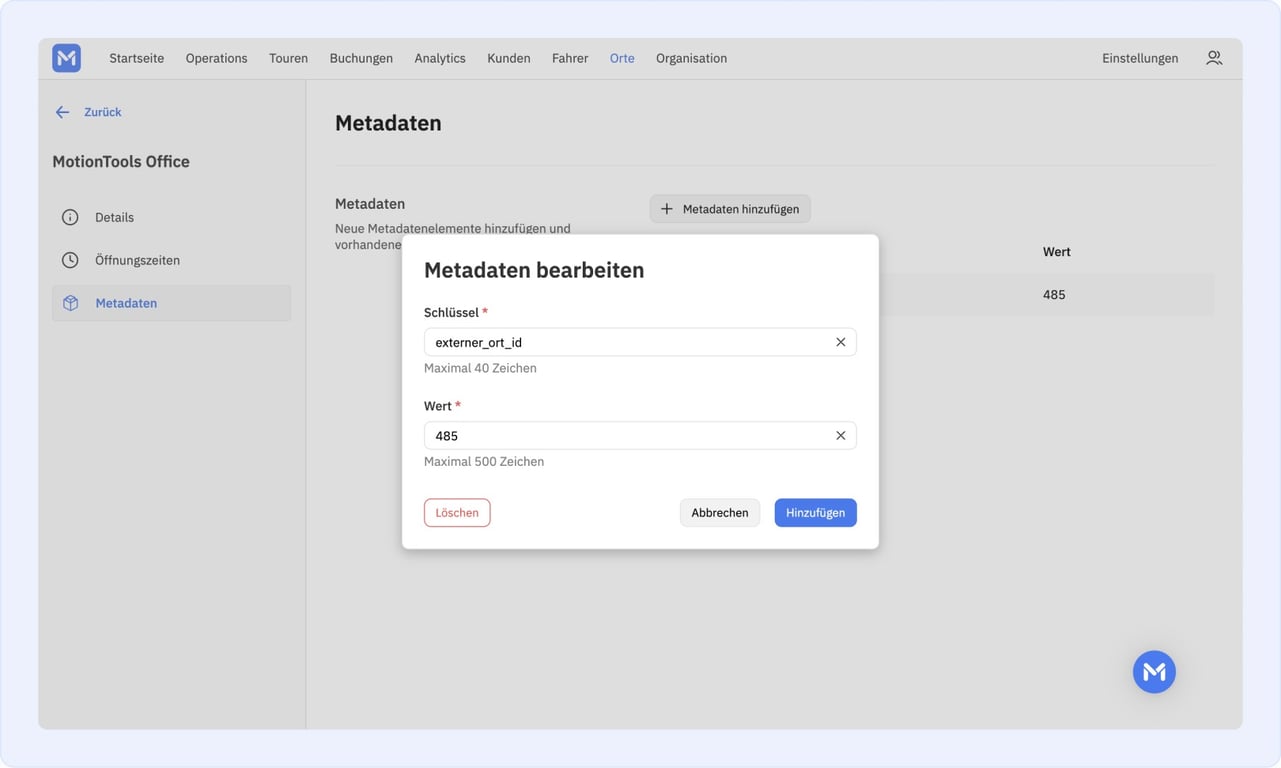Screen dimensions: 1281x768
Task: Click the Metadaten bearbeiten dialog title
Action: tap(534, 270)
